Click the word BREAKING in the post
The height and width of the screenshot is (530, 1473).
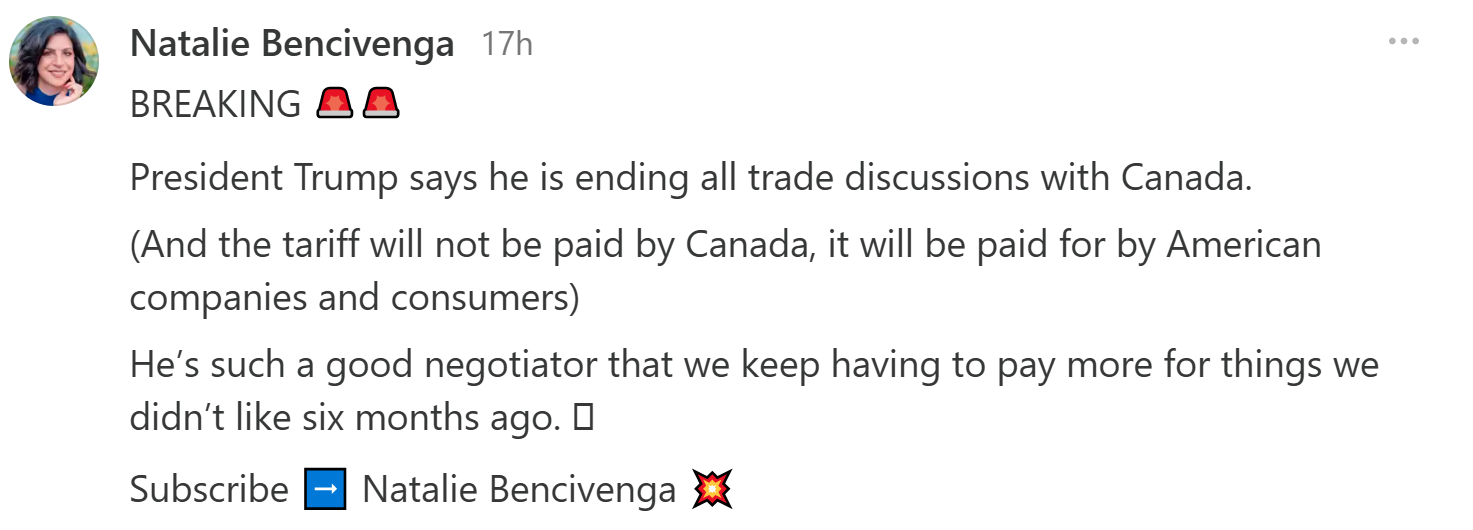pyautogui.click(x=216, y=104)
